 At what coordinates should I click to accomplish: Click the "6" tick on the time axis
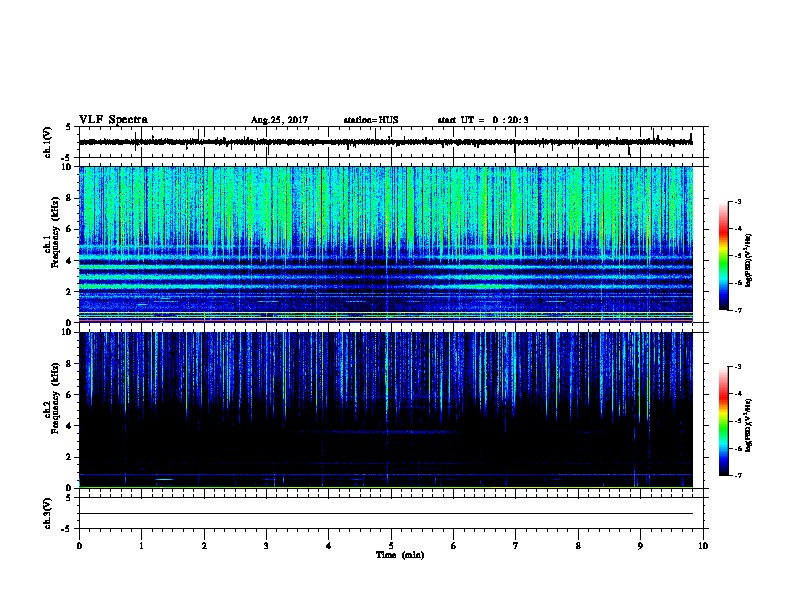coord(454,546)
